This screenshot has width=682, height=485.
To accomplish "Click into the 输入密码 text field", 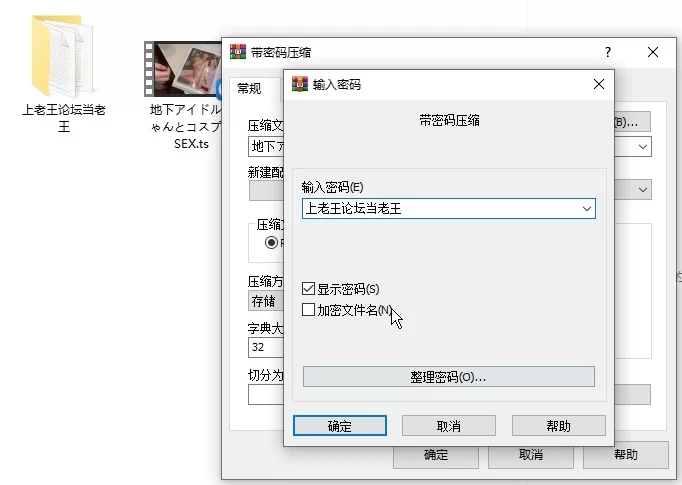I will pos(440,209).
